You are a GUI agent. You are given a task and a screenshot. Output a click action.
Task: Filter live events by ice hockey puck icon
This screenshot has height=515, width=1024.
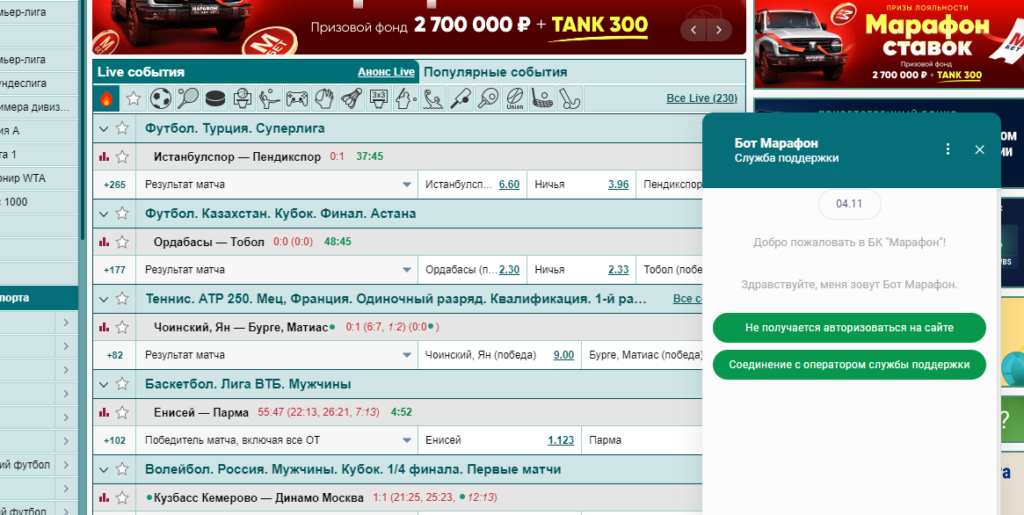215,99
